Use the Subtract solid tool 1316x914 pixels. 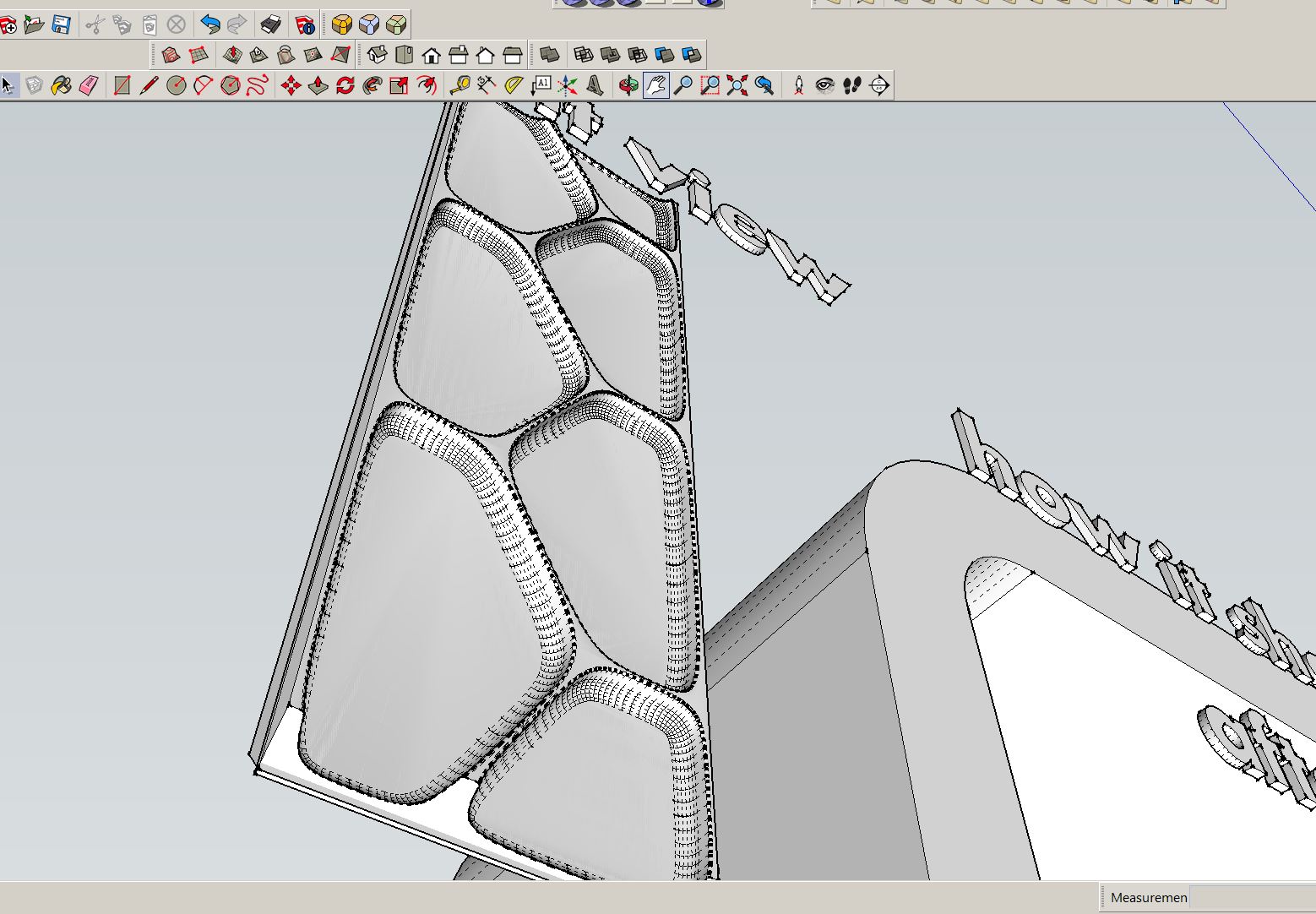tap(638, 55)
